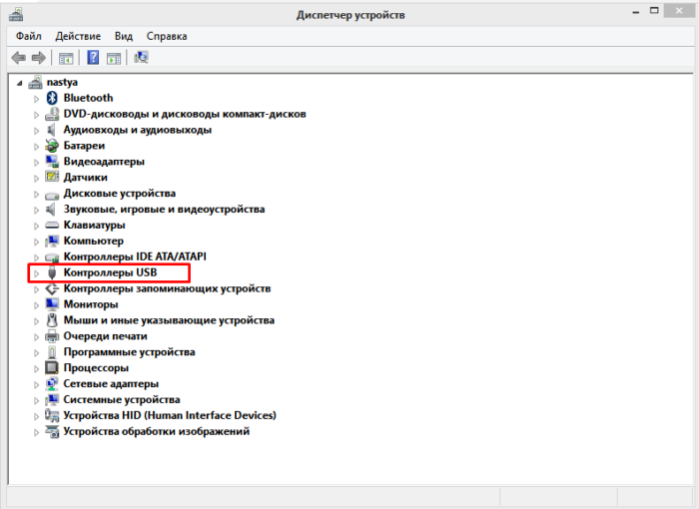The image size is (699, 509).
Task: Click the Клавиатуры keyboard icon
Action: [52, 225]
